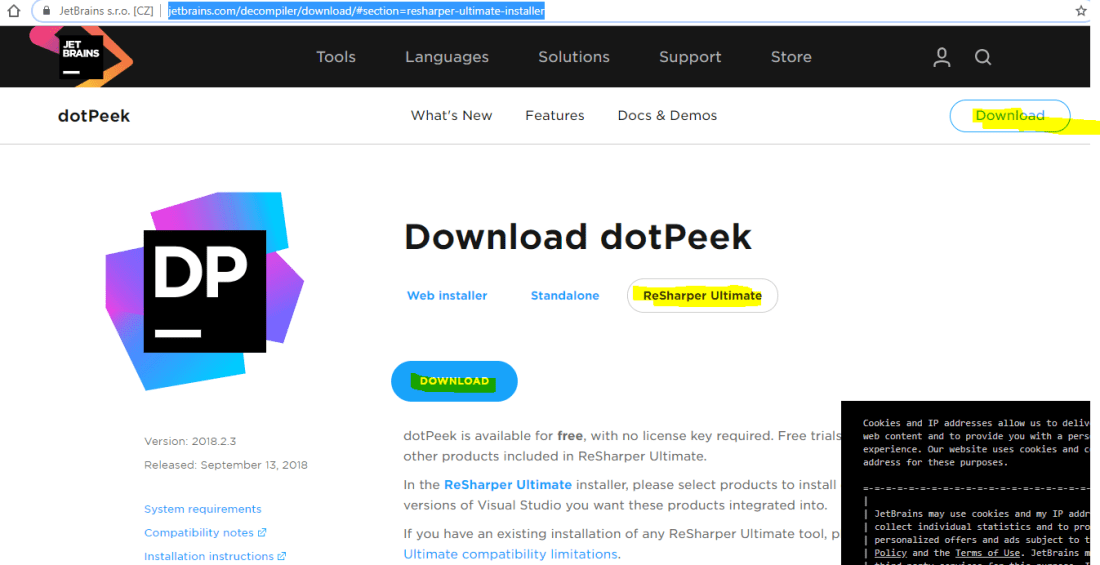
Task: Go to the Store page
Action: pyautogui.click(x=791, y=57)
